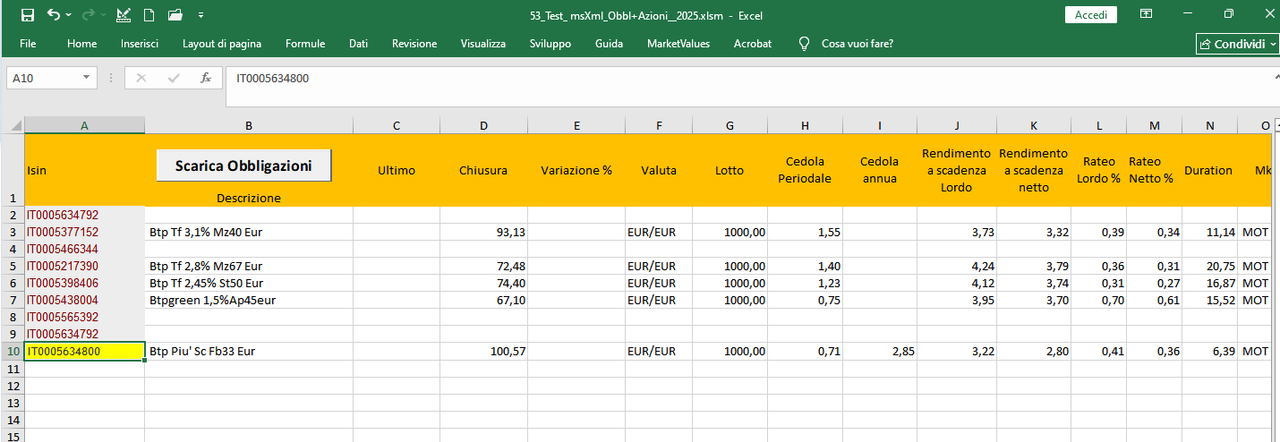Screen dimensions: 1280x442
Task: Click the yellow cell IT0005634800
Action: (84, 351)
